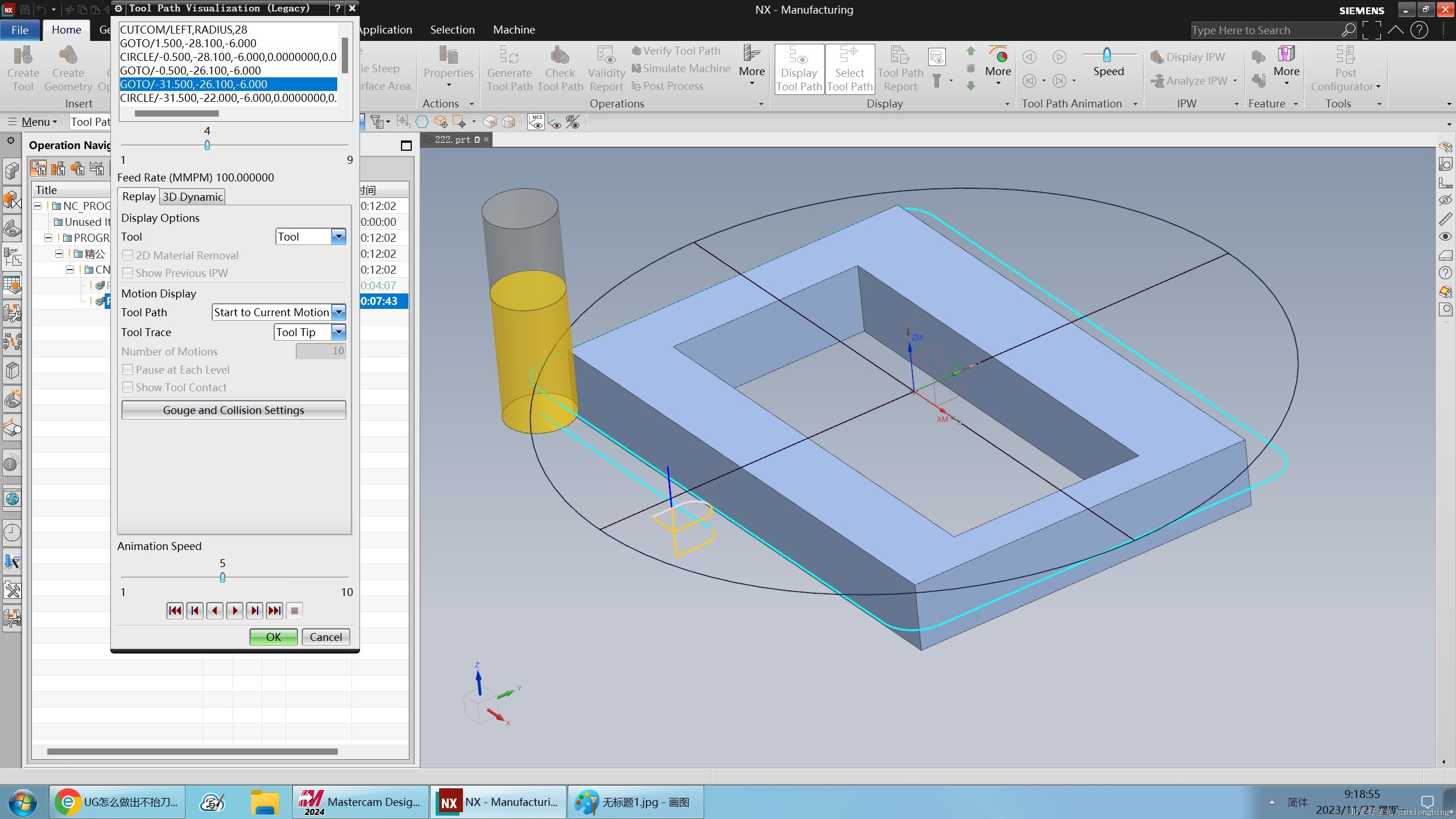Select the GOTO/-0.500,-26.100,-6.000 line
The width and height of the screenshot is (1456, 819).
point(228,71)
